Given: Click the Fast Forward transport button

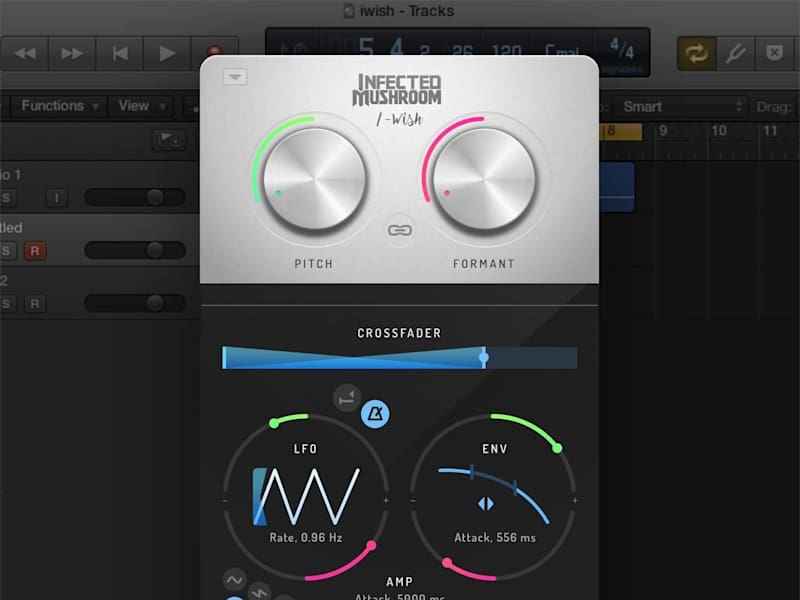Looking at the screenshot, I should coord(72,54).
